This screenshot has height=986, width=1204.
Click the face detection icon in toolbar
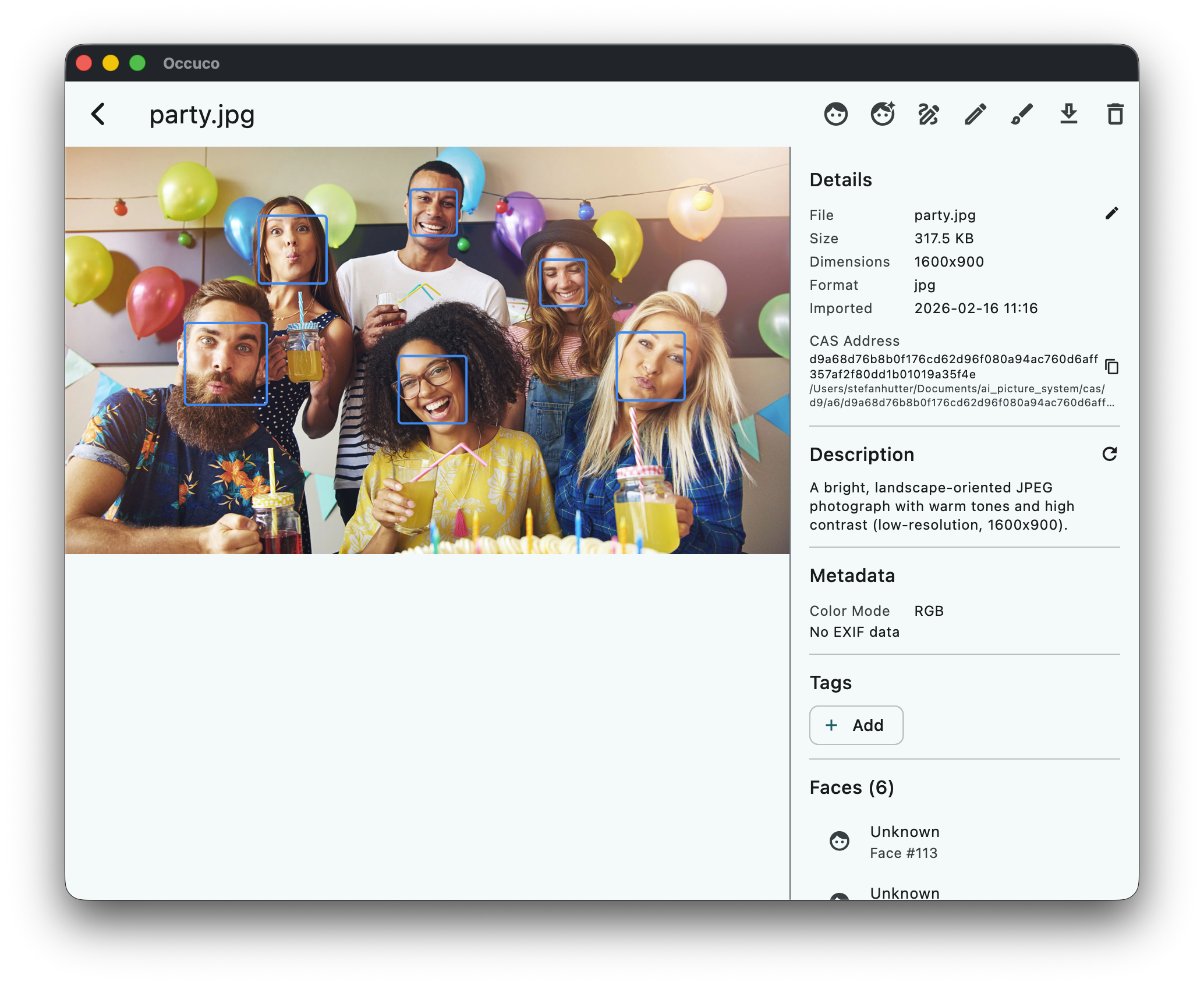835,114
